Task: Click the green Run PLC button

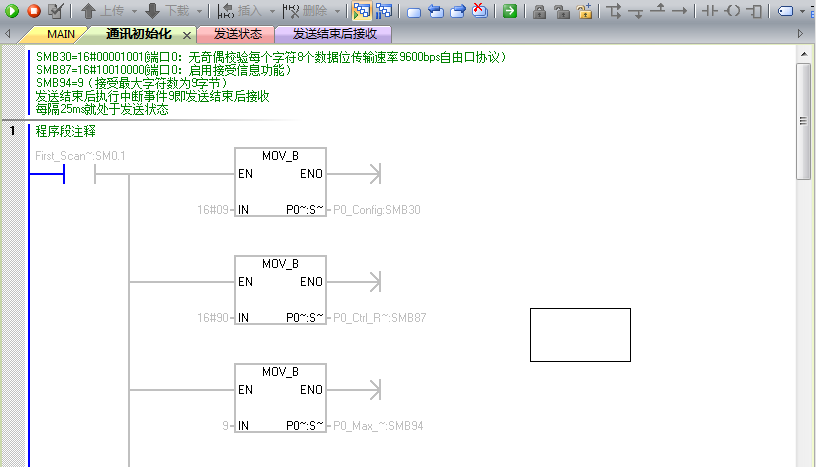Action: 11,10
